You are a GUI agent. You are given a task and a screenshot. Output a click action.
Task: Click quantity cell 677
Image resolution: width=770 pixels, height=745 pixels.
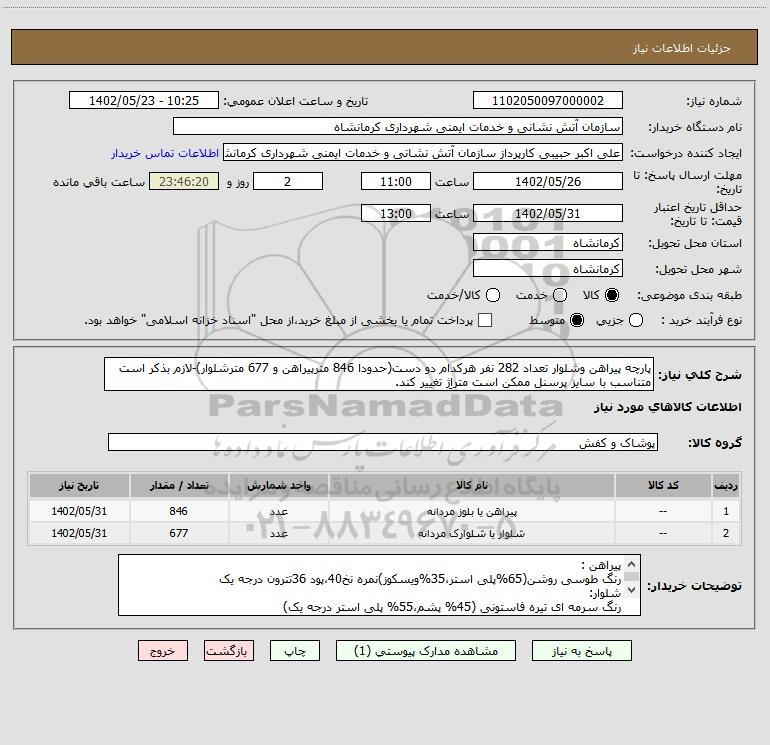(179, 533)
